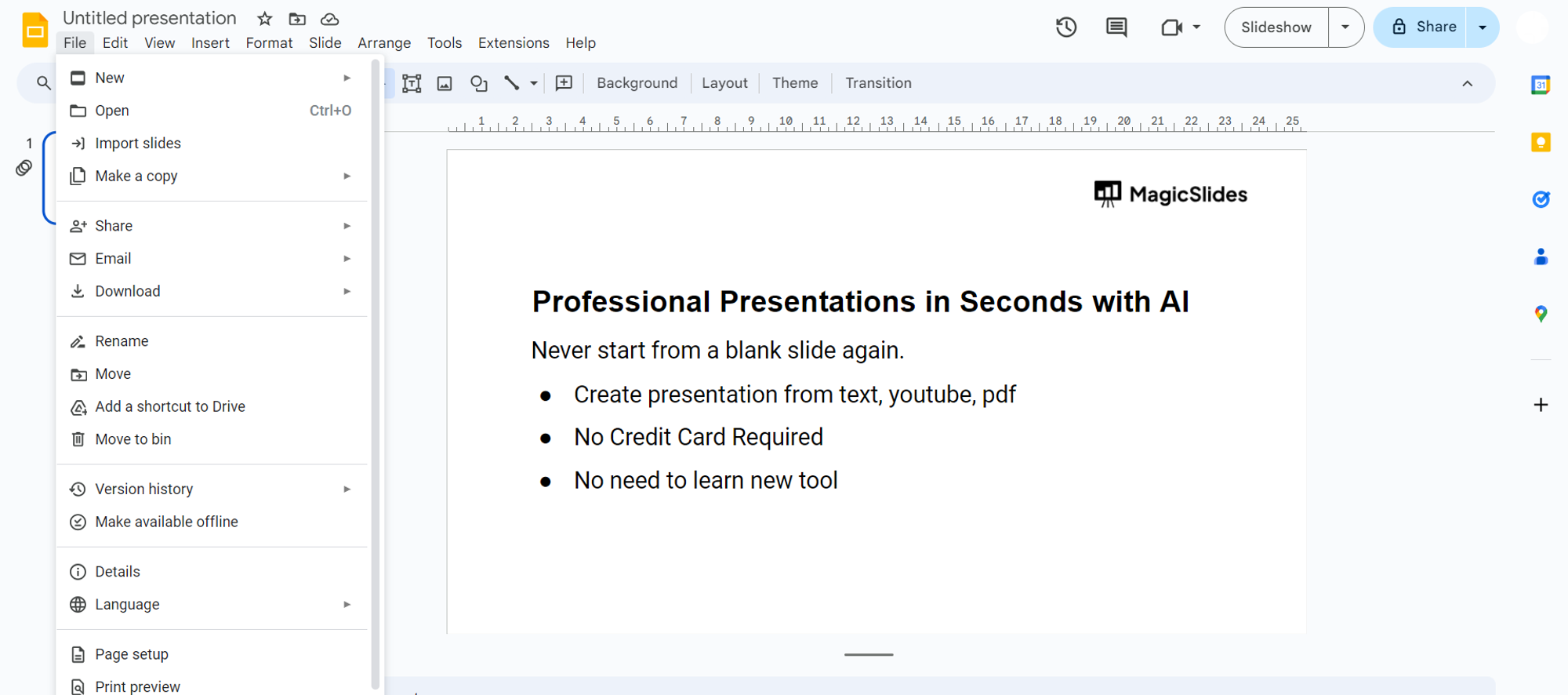Click the Untitled presentation title field

150,18
